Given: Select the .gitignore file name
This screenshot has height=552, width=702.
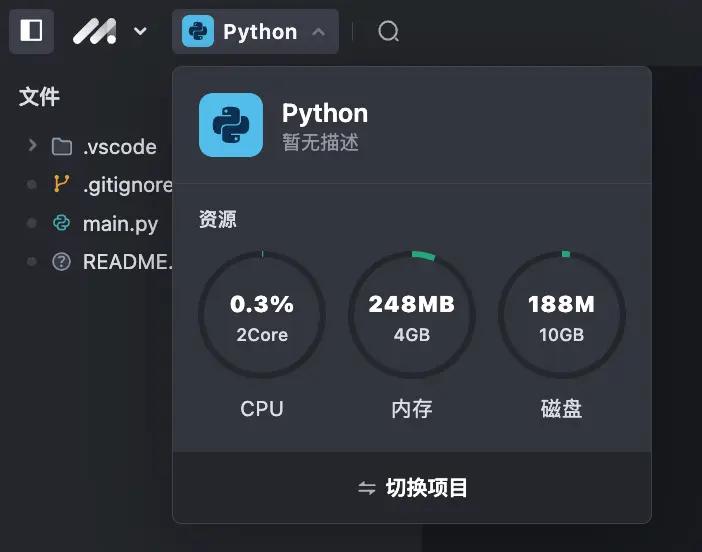Looking at the screenshot, I should pos(127,185).
